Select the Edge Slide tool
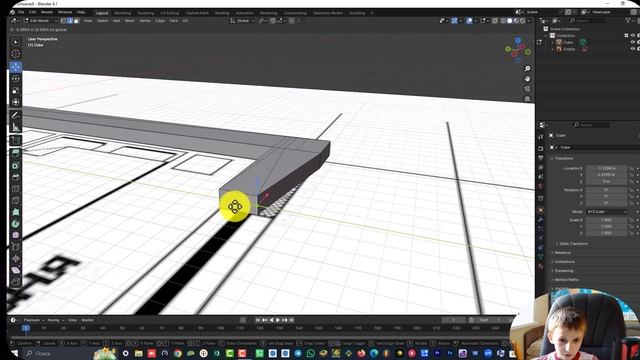The height and width of the screenshot is (360, 640). [x=16, y=247]
